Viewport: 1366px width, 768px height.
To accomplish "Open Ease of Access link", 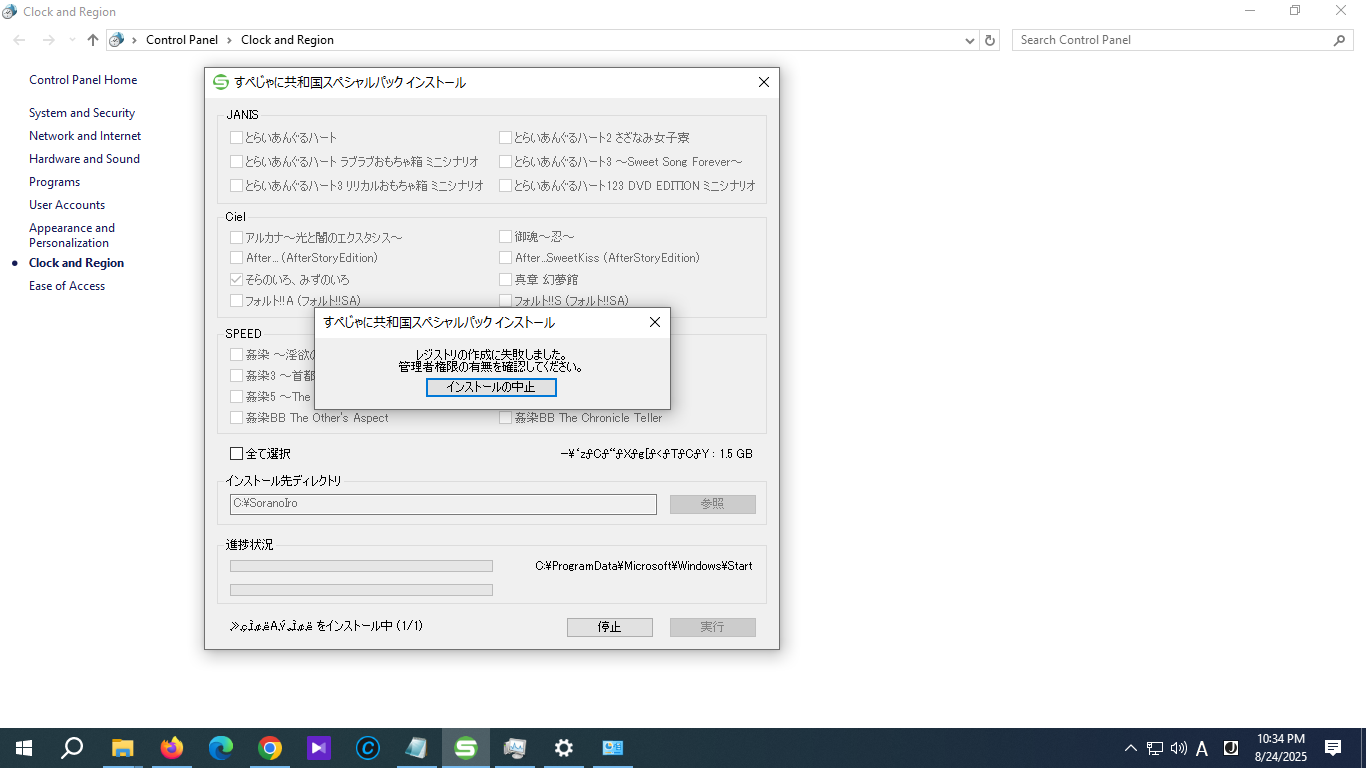I will 67,286.
